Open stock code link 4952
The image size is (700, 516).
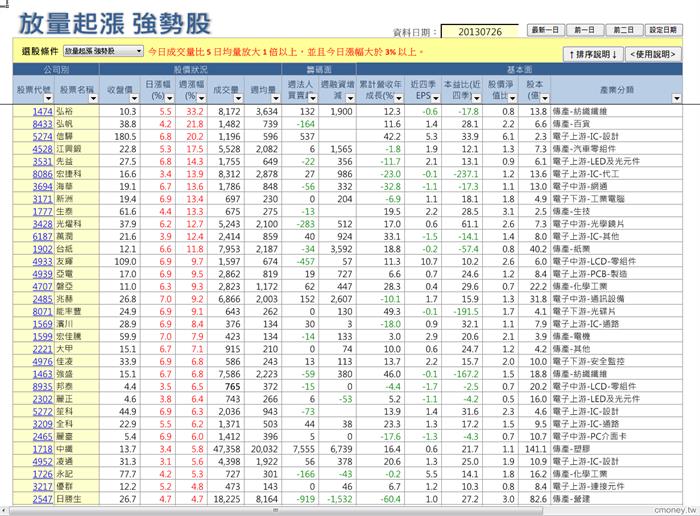pos(42,462)
